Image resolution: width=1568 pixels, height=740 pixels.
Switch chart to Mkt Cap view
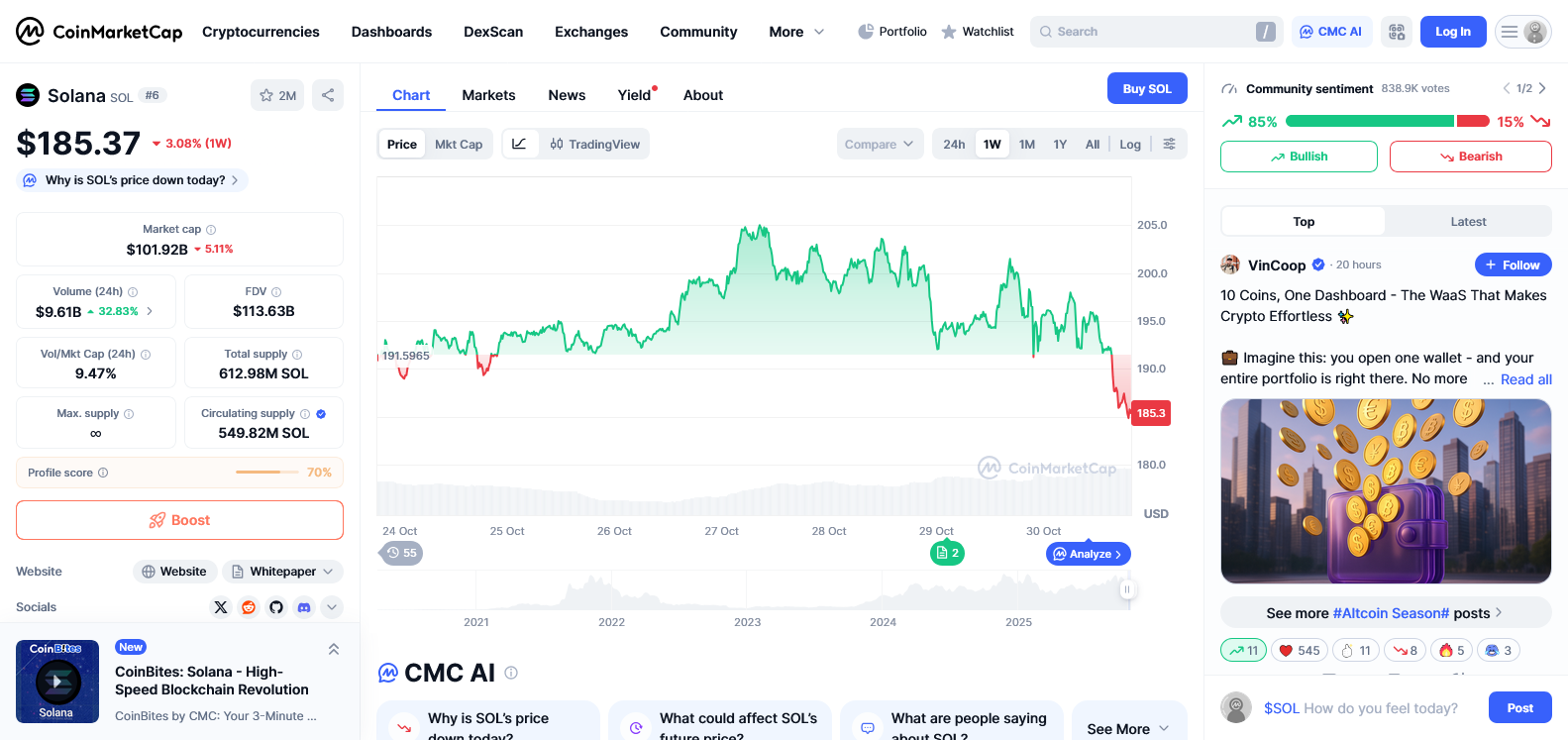pos(459,144)
